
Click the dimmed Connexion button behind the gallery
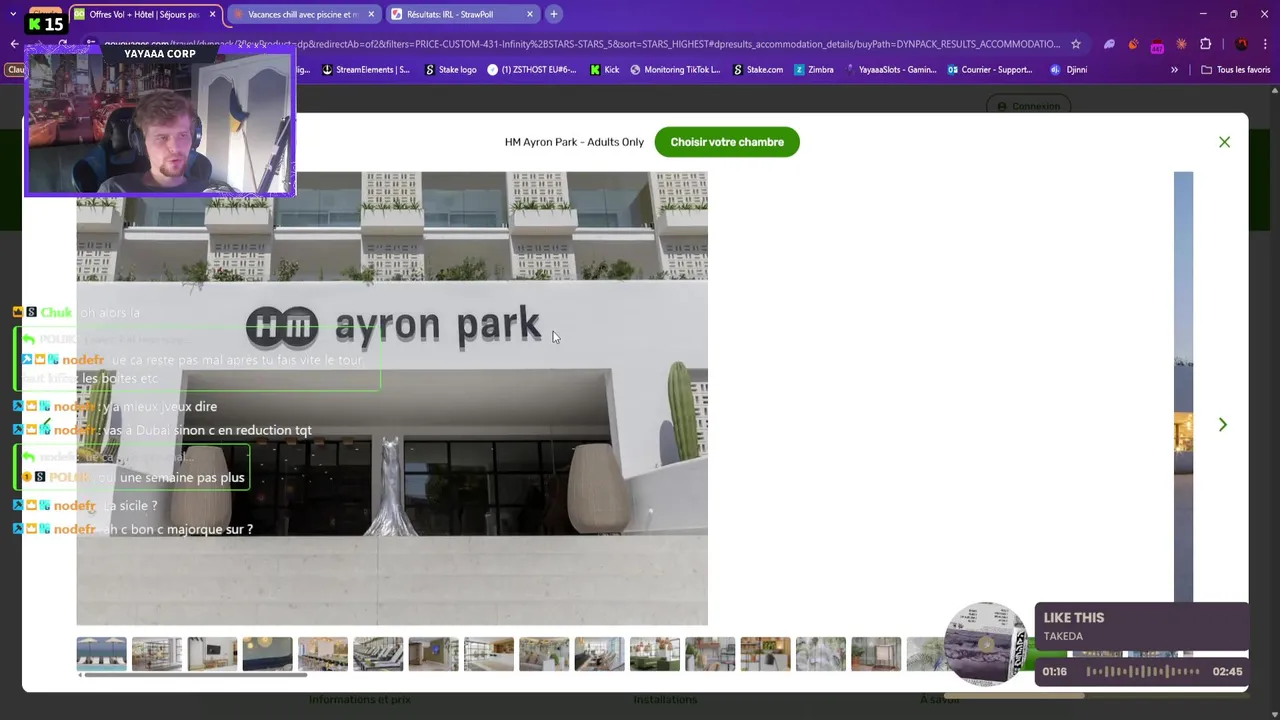click(1028, 106)
